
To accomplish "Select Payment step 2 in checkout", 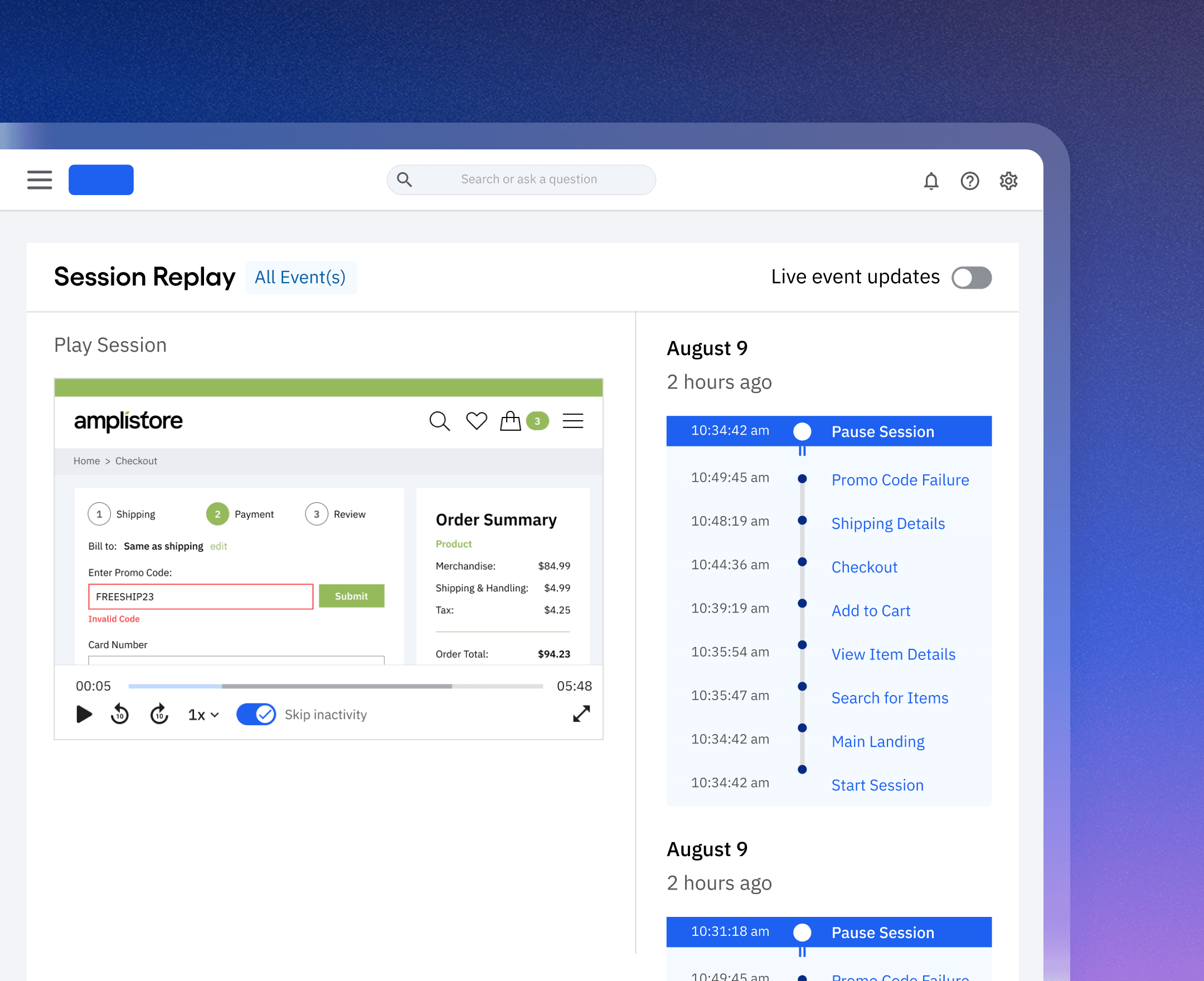I will pos(217,514).
